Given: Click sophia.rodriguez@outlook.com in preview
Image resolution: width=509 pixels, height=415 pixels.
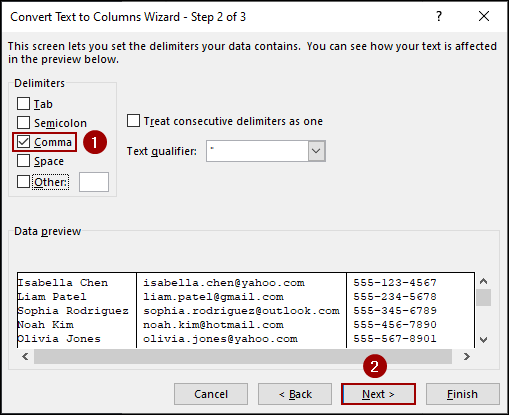Looking at the screenshot, I should (241, 311).
